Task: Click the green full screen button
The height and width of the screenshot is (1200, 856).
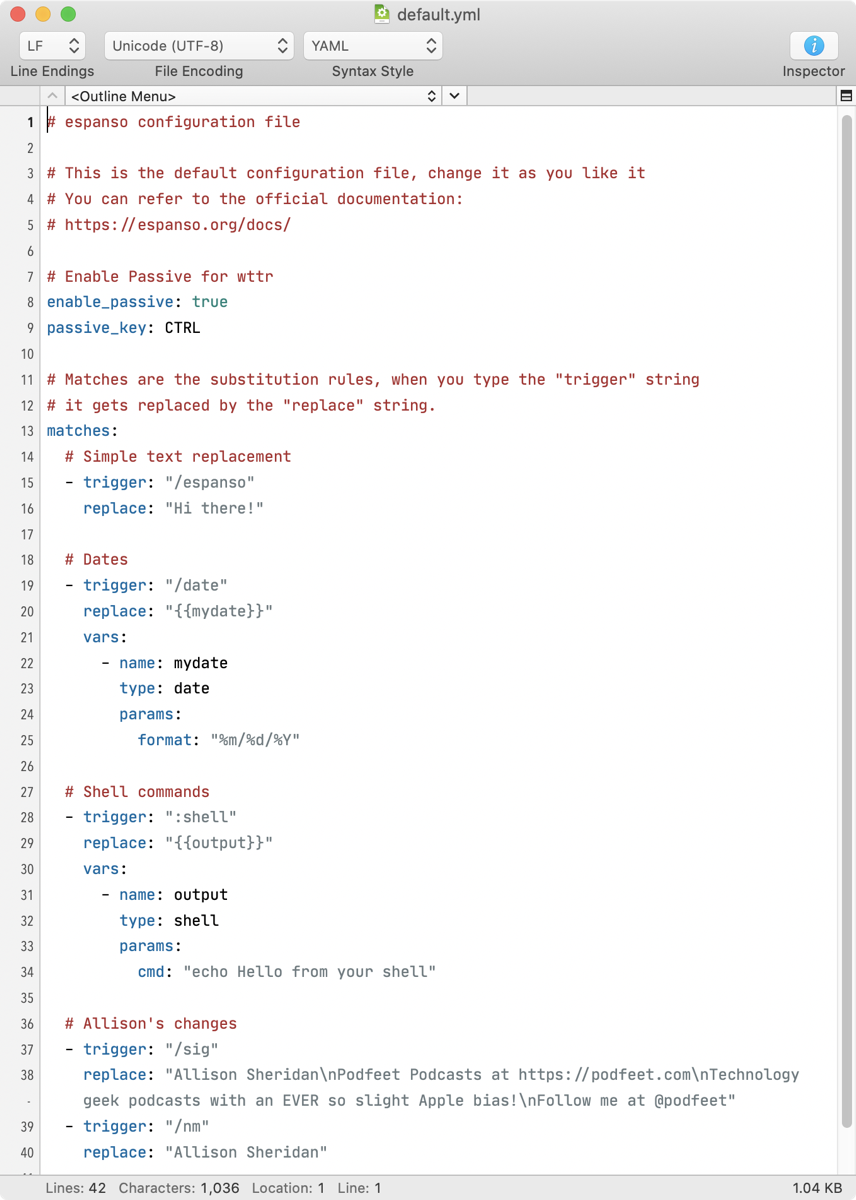Action: 68,14
